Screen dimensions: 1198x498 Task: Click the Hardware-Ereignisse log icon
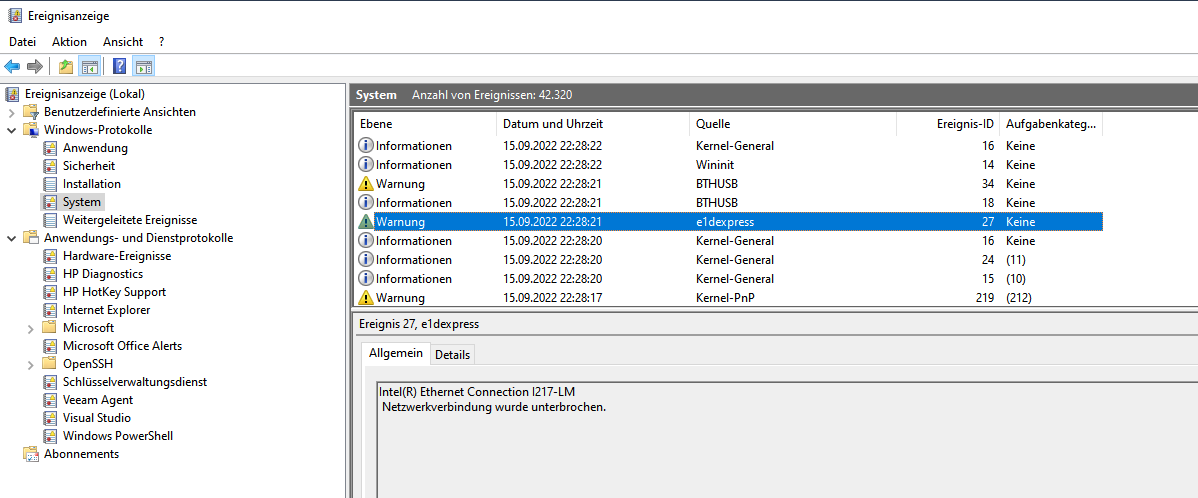[x=50, y=256]
